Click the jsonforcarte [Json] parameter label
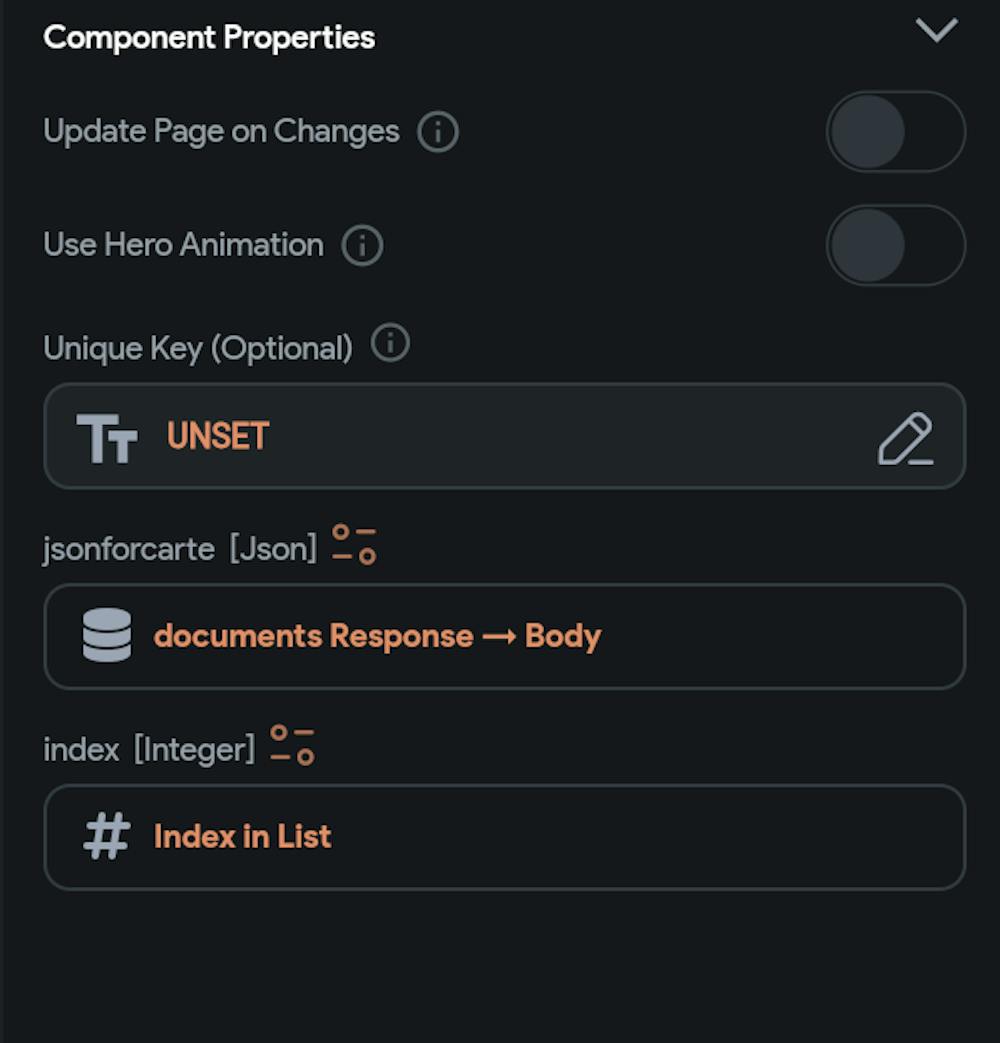The image size is (1000, 1043). [179, 549]
